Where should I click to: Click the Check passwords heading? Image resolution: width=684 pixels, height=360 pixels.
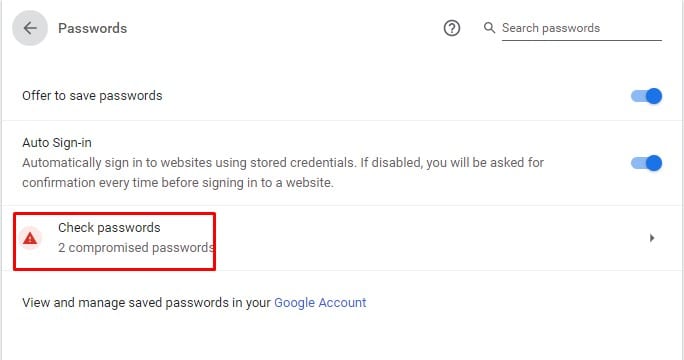(x=109, y=227)
